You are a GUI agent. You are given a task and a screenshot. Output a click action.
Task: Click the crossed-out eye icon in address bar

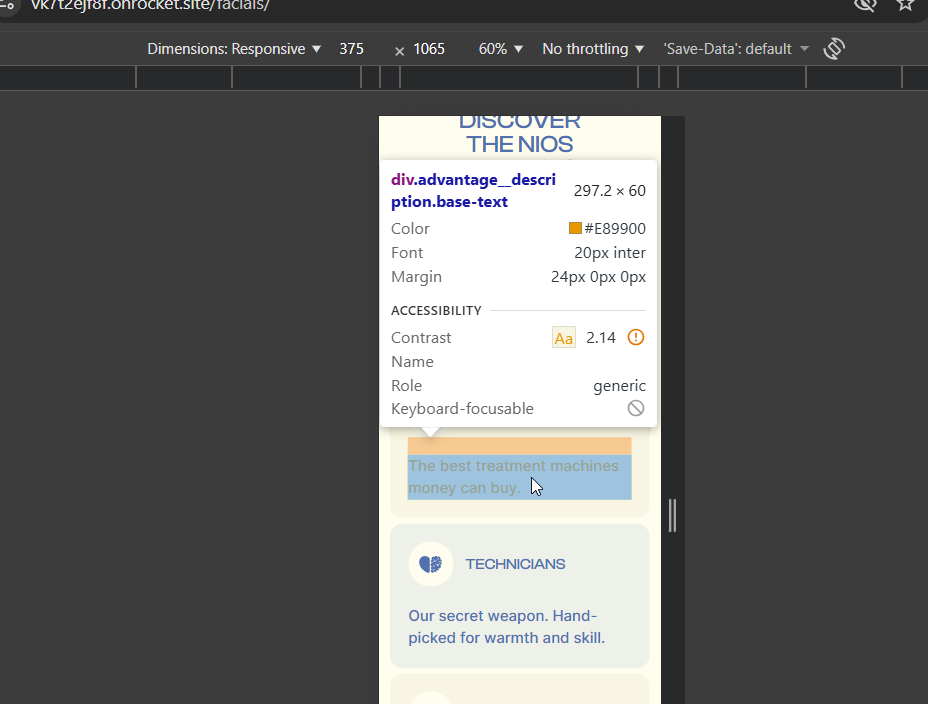click(865, 5)
